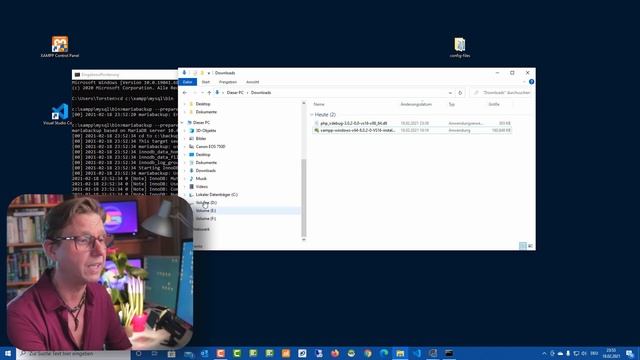Open XAMPP Control Panel desktop shortcut

[x=60, y=47]
